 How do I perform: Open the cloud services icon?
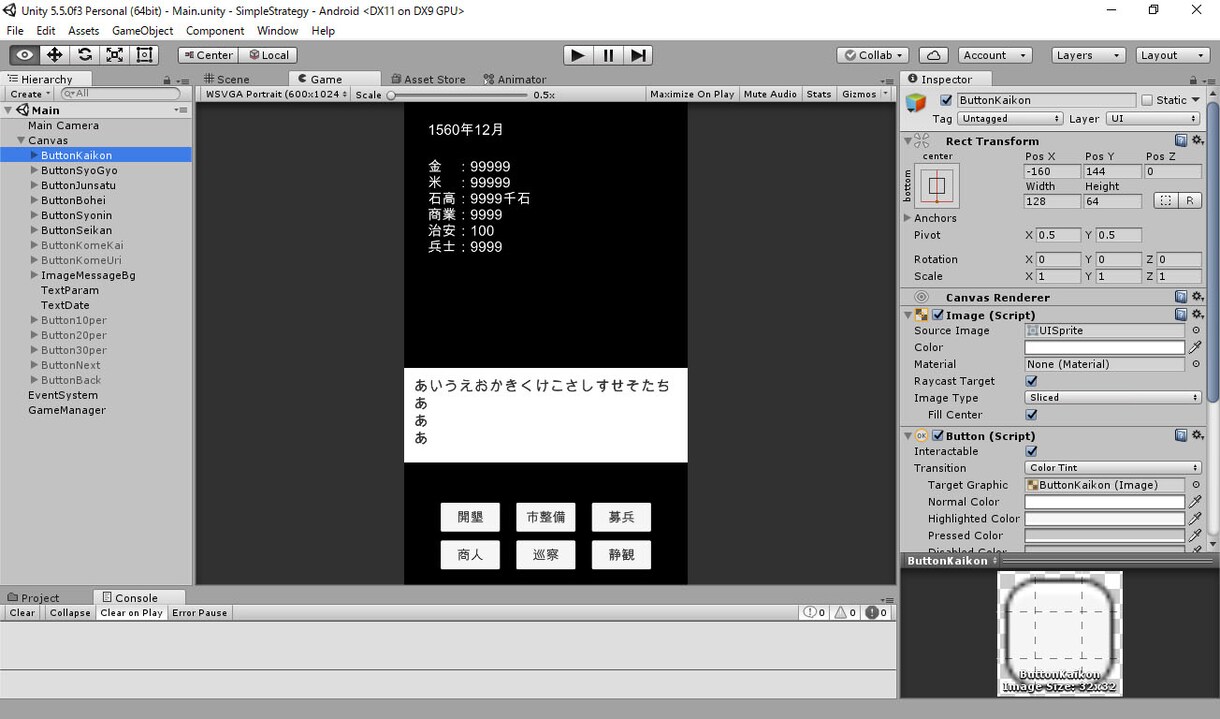click(933, 55)
